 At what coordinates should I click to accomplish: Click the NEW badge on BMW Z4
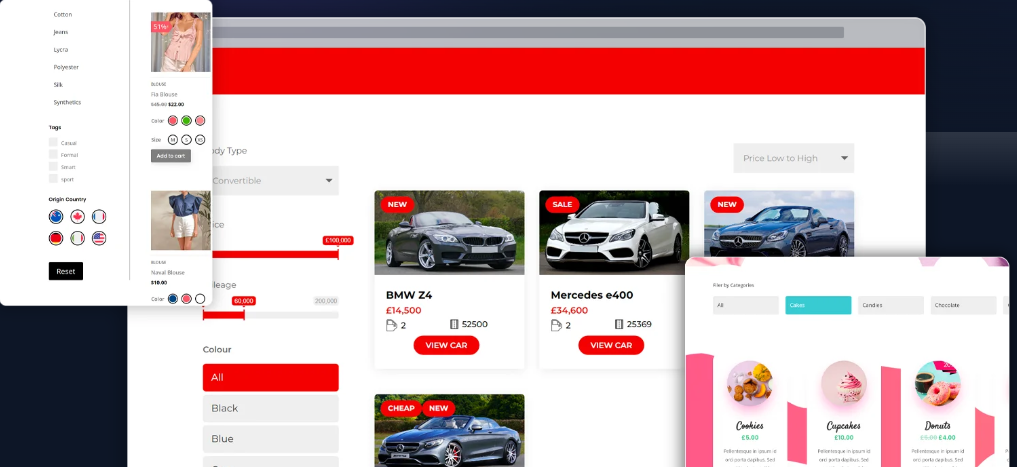(x=397, y=204)
